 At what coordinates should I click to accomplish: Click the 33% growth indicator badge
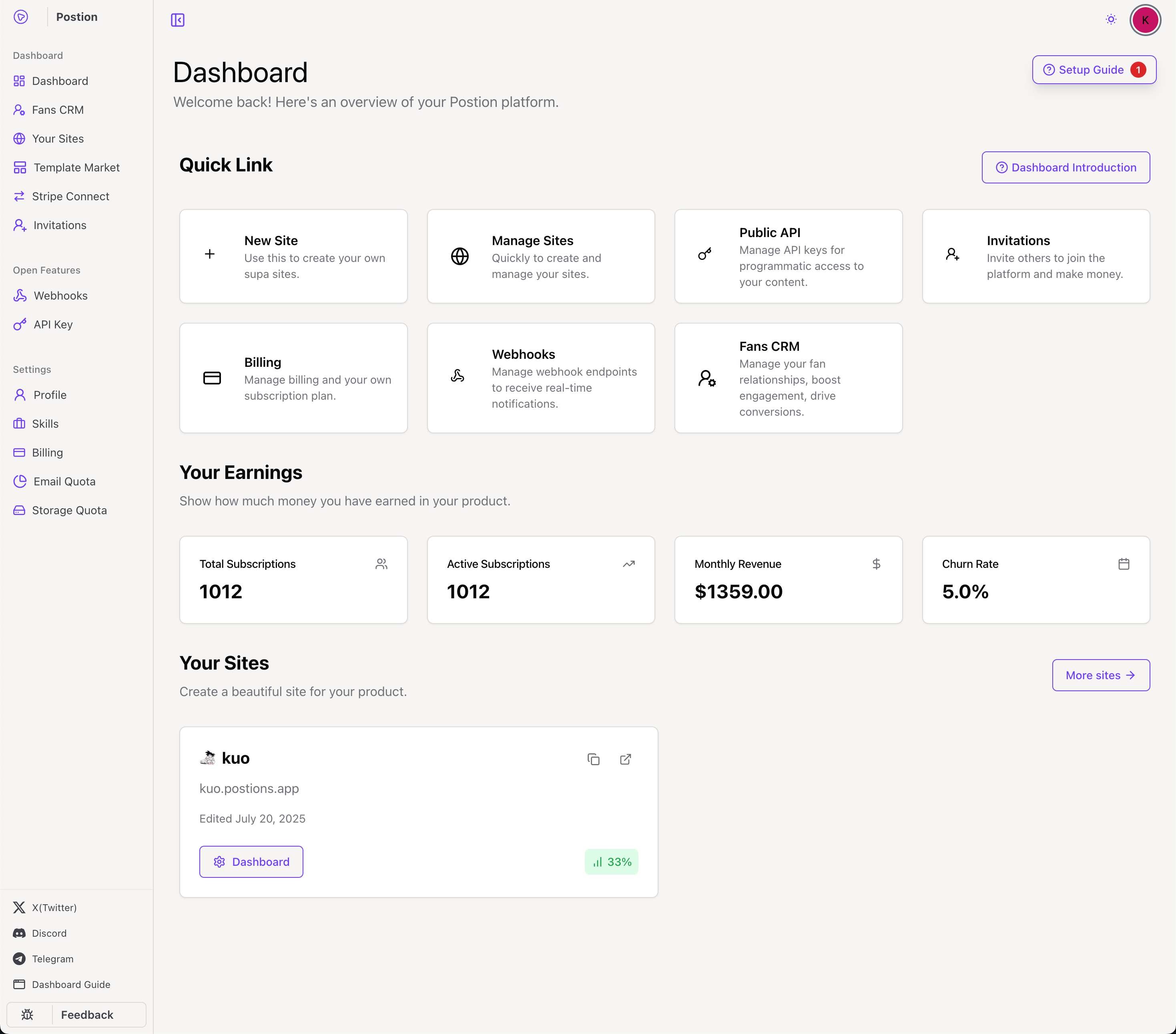(x=612, y=861)
